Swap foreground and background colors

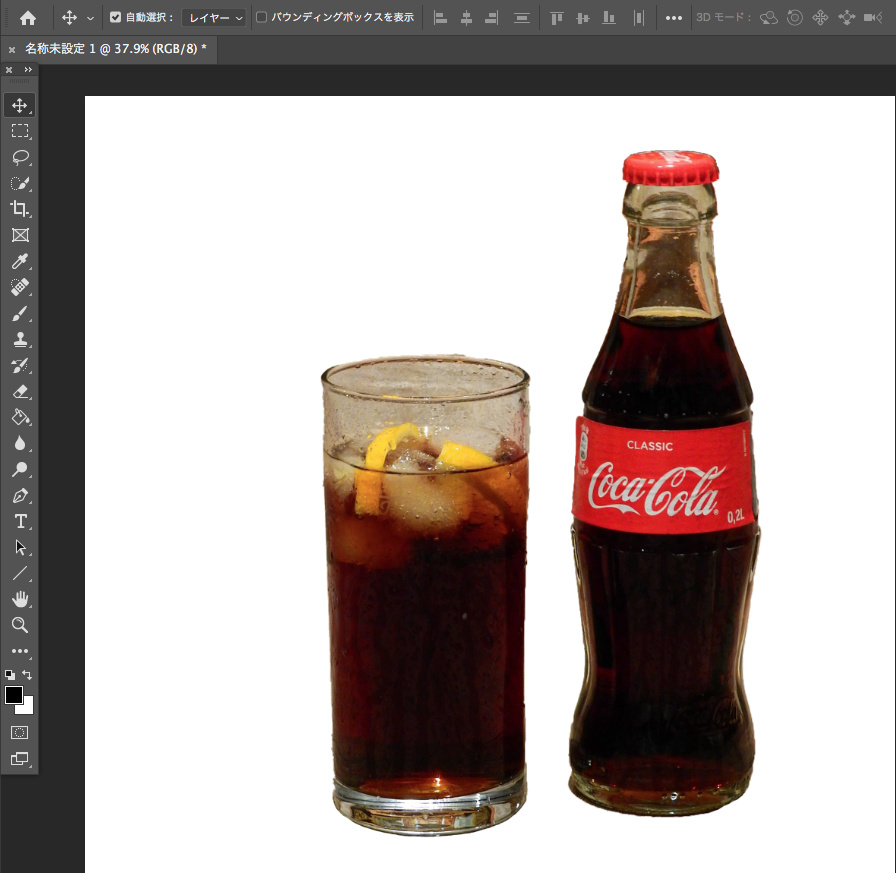27,675
